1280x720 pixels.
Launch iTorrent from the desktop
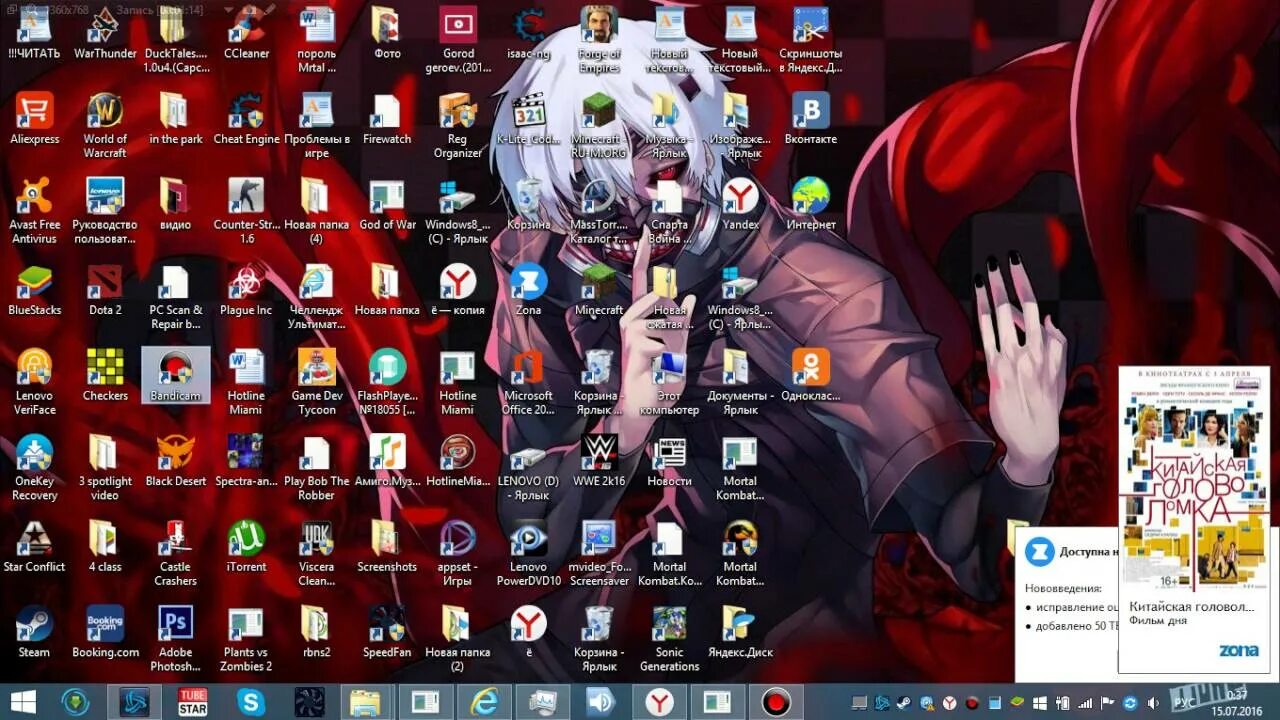(246, 547)
